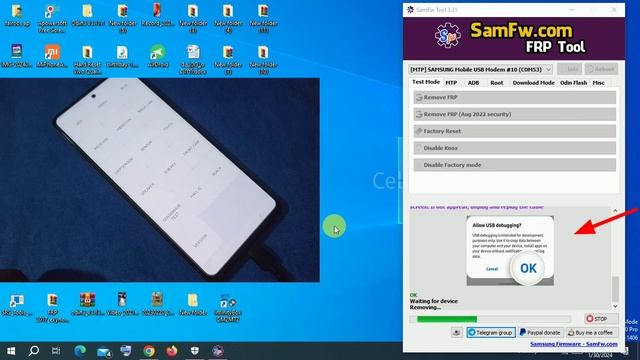Open Firefox from the taskbar
Screen dimensions: 640x360
[x=172, y=351]
